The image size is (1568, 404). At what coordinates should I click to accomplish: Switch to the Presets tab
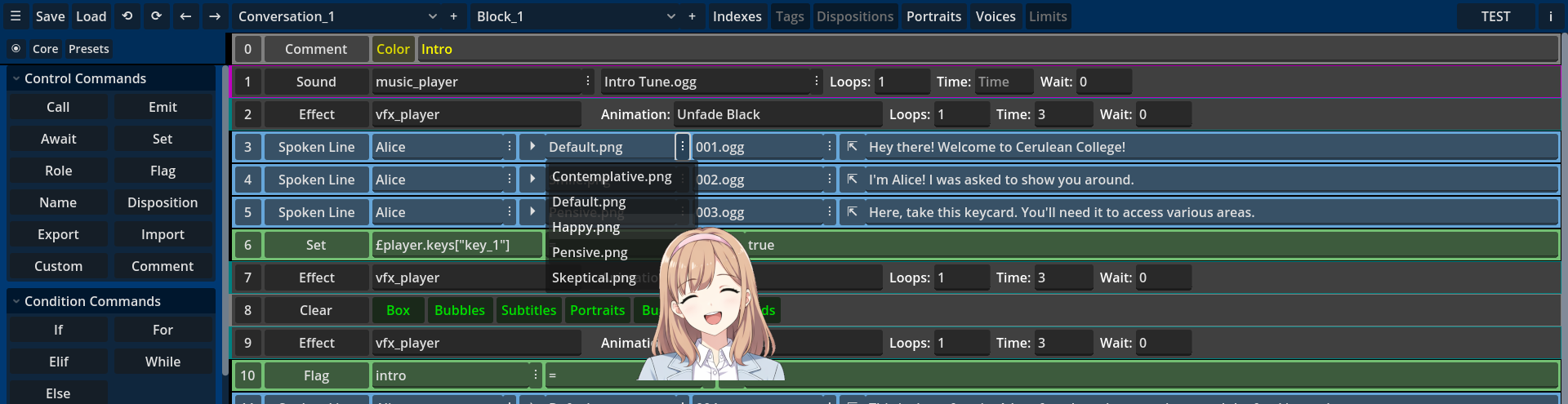[88, 49]
